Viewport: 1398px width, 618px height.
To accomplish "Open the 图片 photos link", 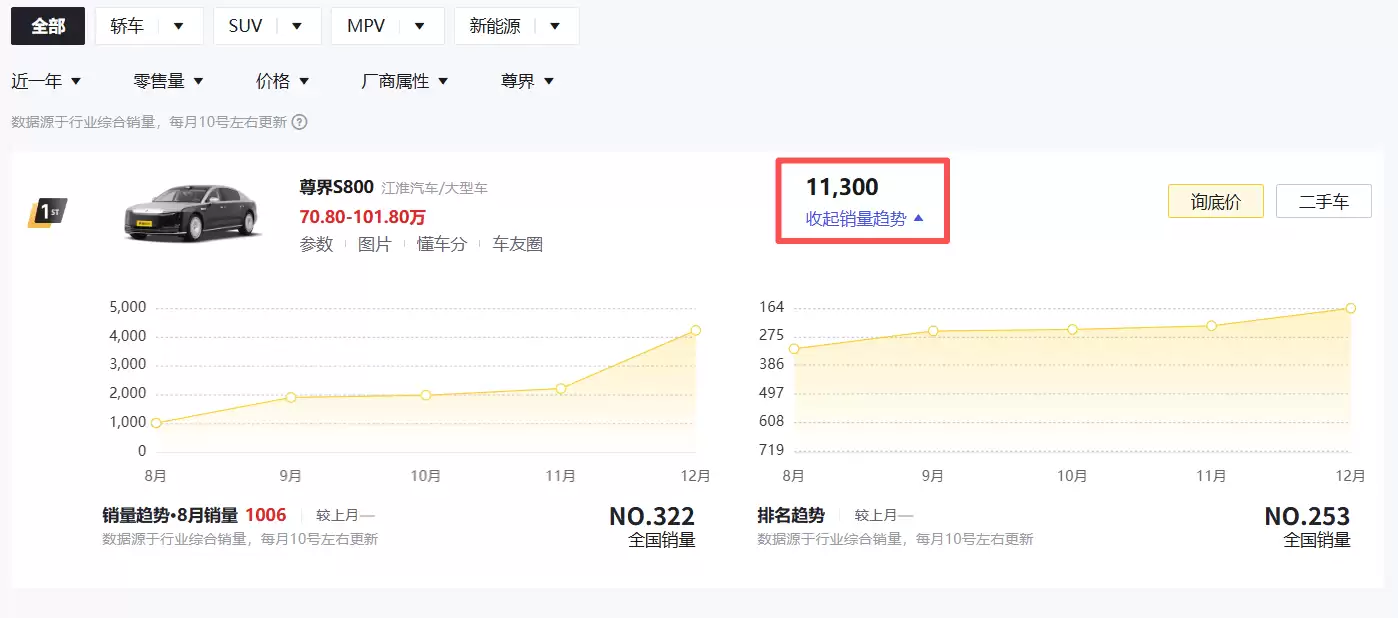I will click(374, 243).
